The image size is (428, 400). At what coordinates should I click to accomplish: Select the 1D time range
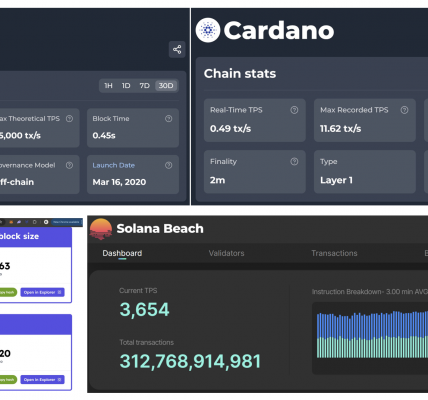pos(126,86)
